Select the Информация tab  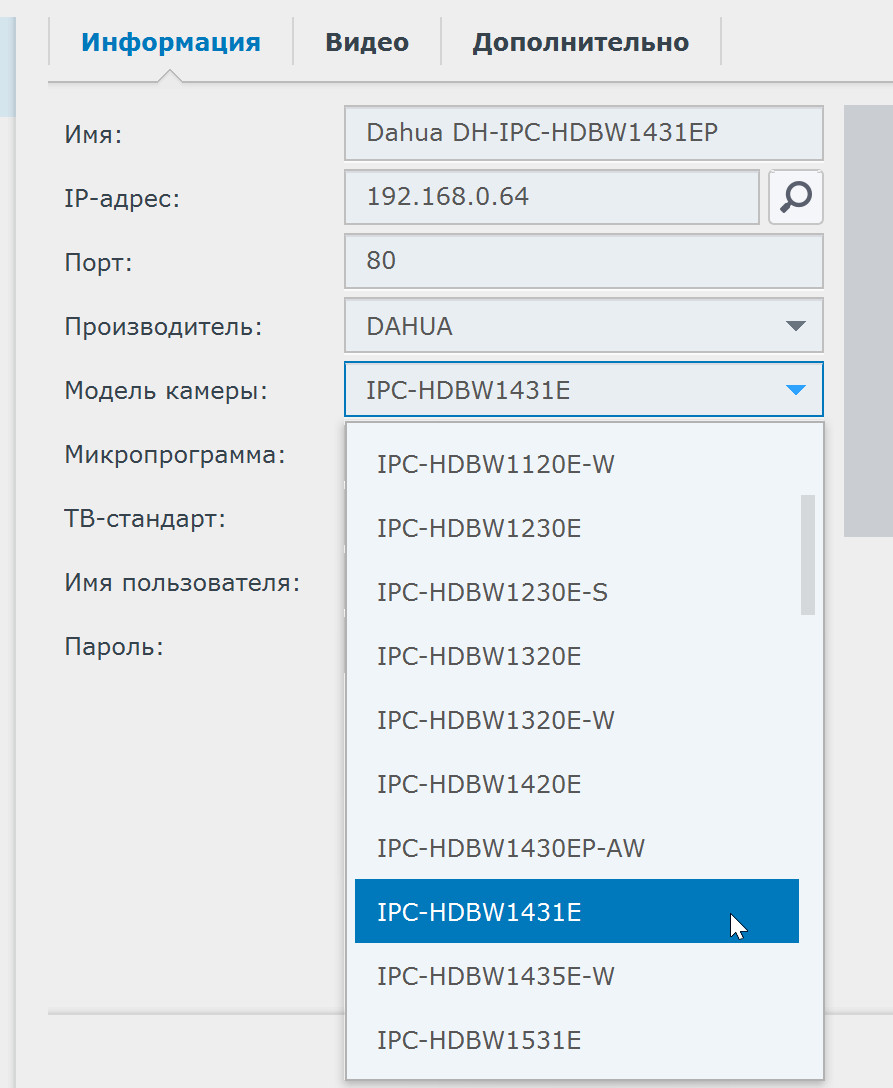171,43
